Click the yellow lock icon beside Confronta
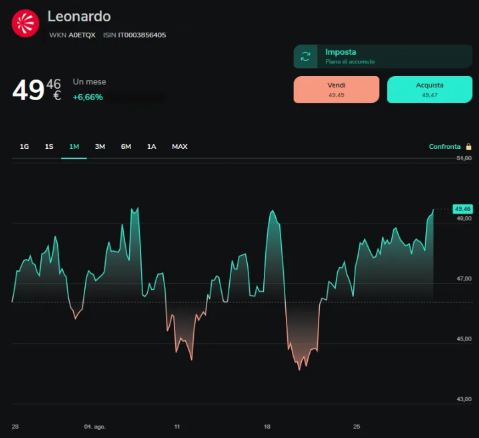This screenshot has height=438, width=479. click(468, 146)
